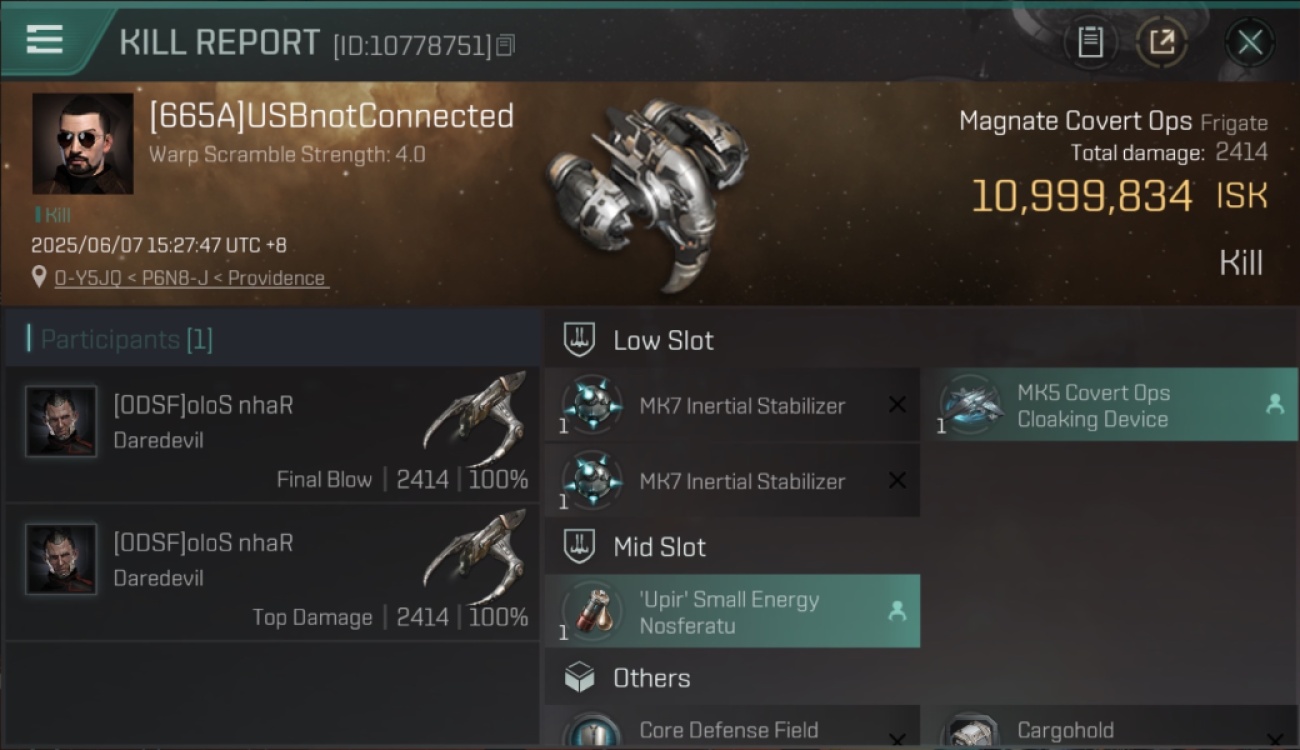Image resolution: width=1300 pixels, height=750 pixels.
Task: Click X on first MK7 Inertial Stabilizer
Action: [897, 405]
